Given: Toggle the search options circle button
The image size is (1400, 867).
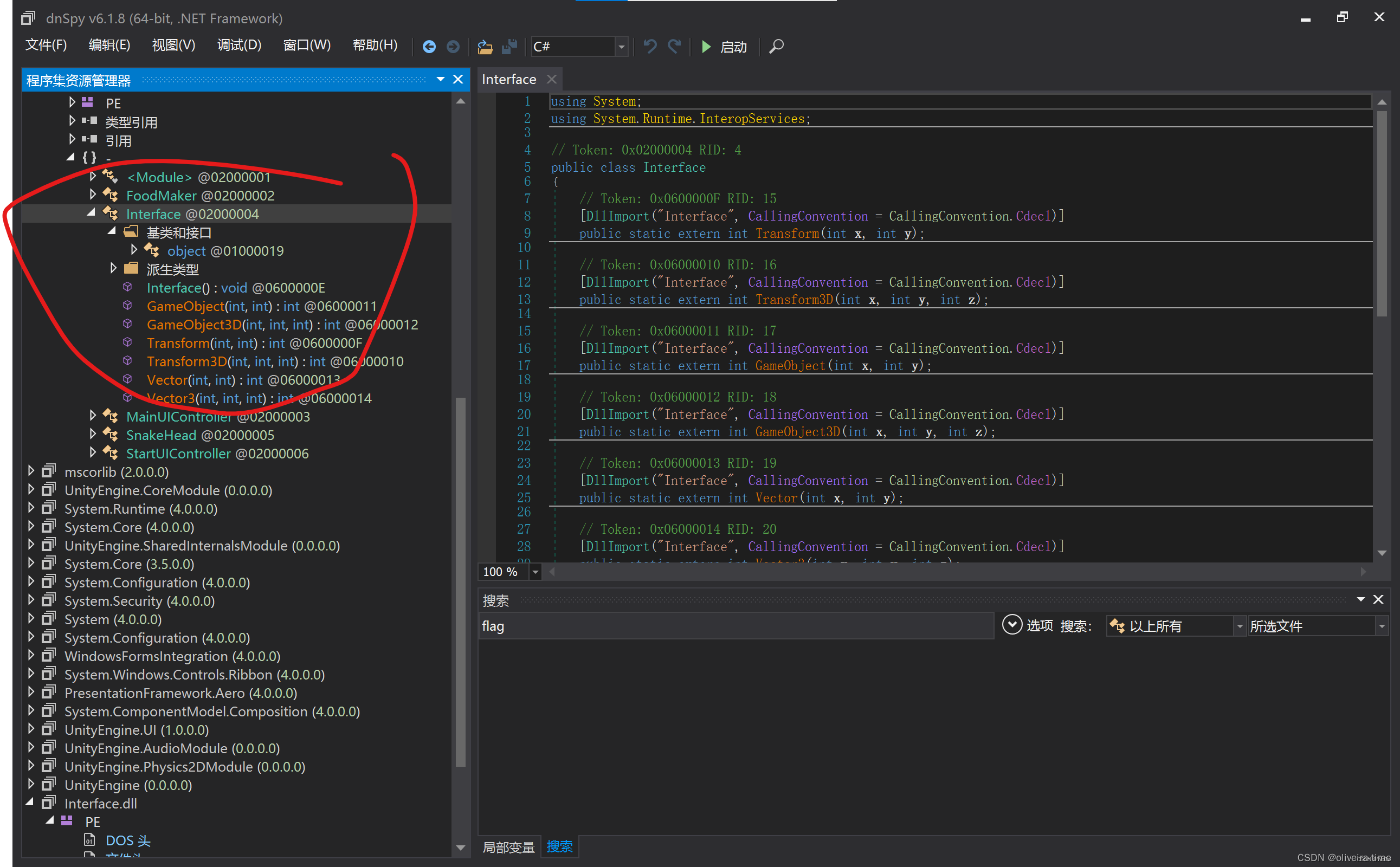Looking at the screenshot, I should click(1012, 624).
